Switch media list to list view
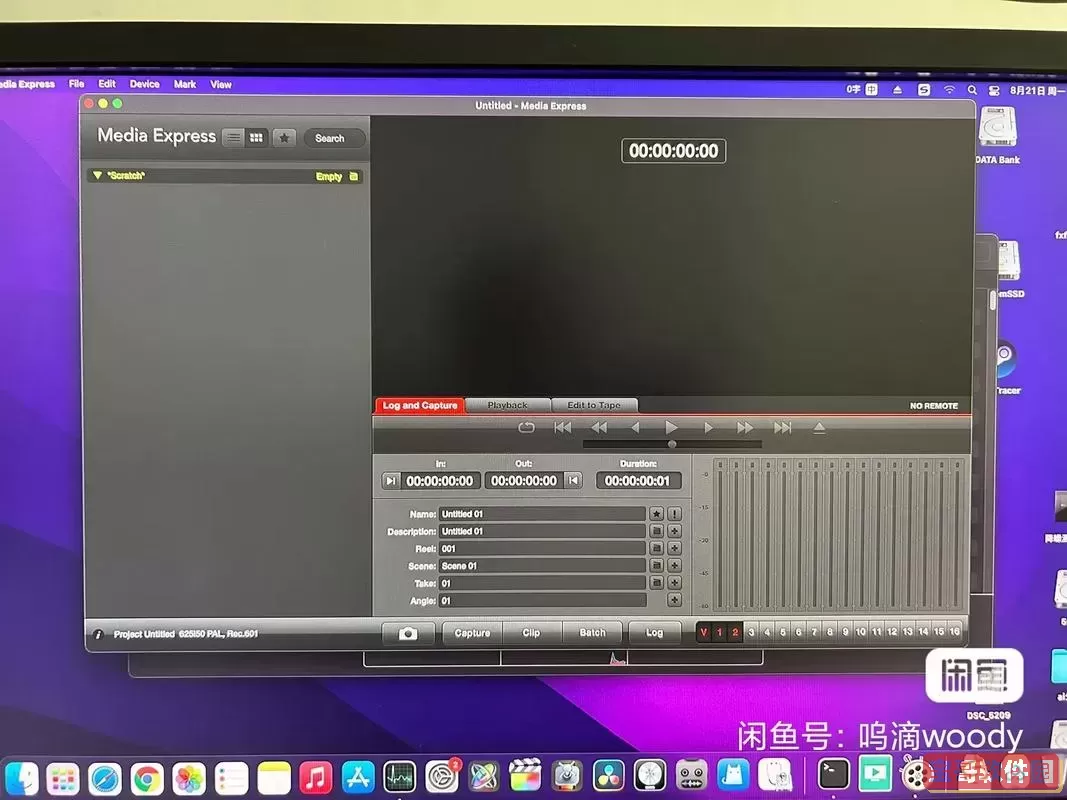1067x800 pixels. 233,138
